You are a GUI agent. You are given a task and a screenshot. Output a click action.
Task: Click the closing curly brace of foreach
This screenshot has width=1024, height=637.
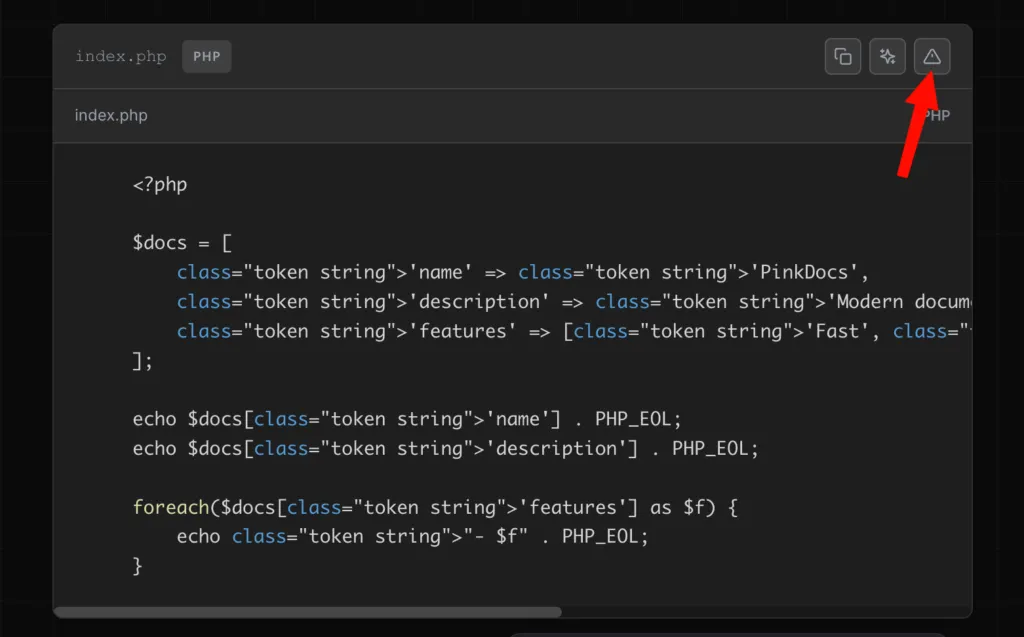(138, 566)
